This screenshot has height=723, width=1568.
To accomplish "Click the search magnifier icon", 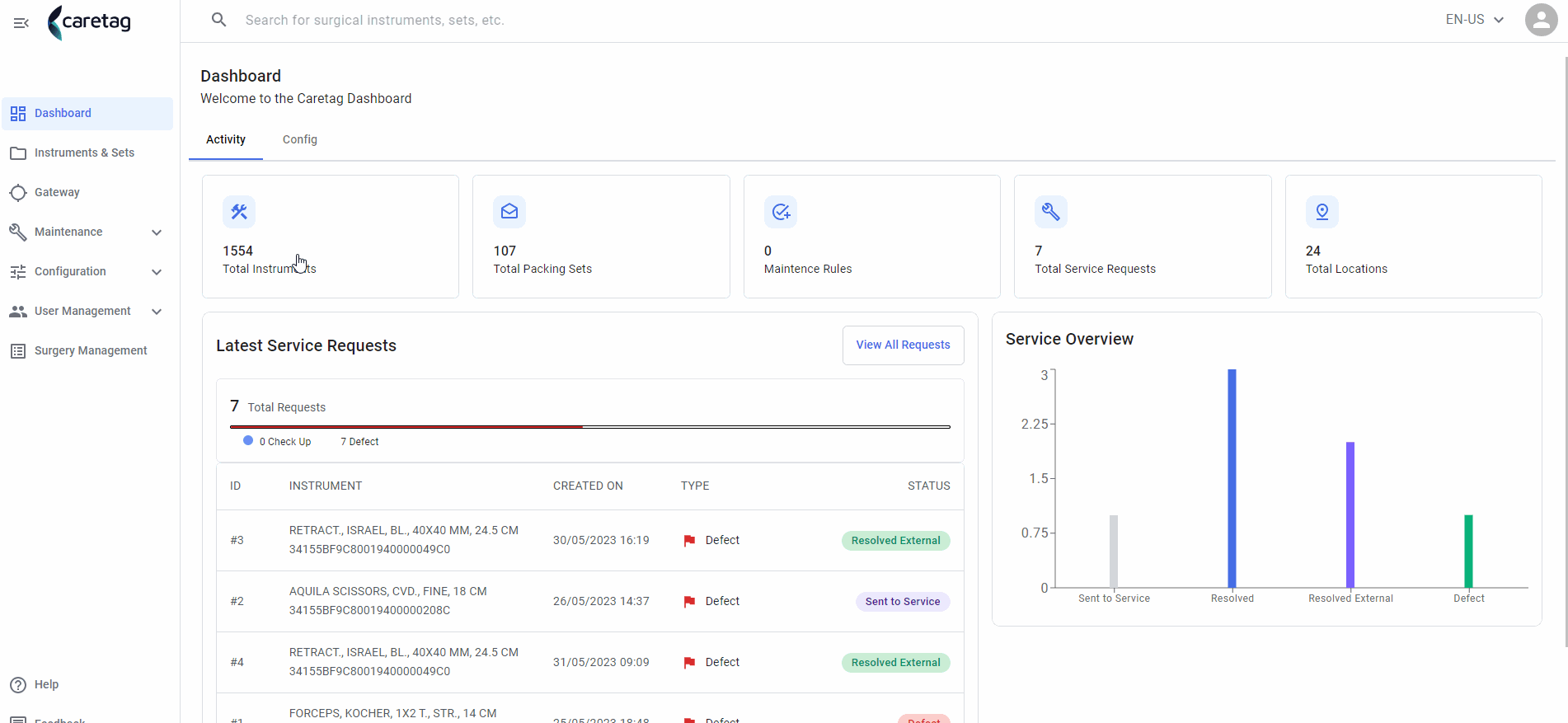I will pos(218,20).
